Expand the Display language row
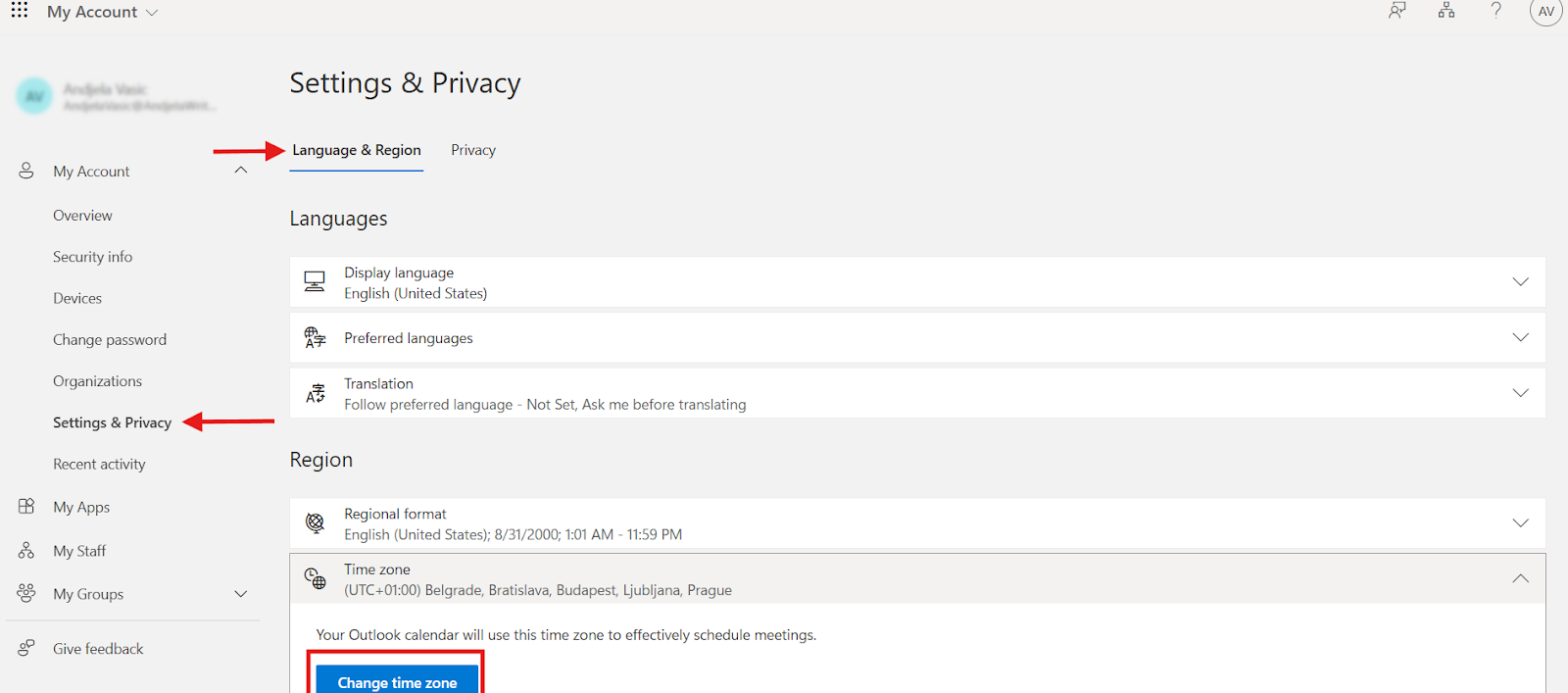The height and width of the screenshot is (693, 1568). pyautogui.click(x=1520, y=282)
